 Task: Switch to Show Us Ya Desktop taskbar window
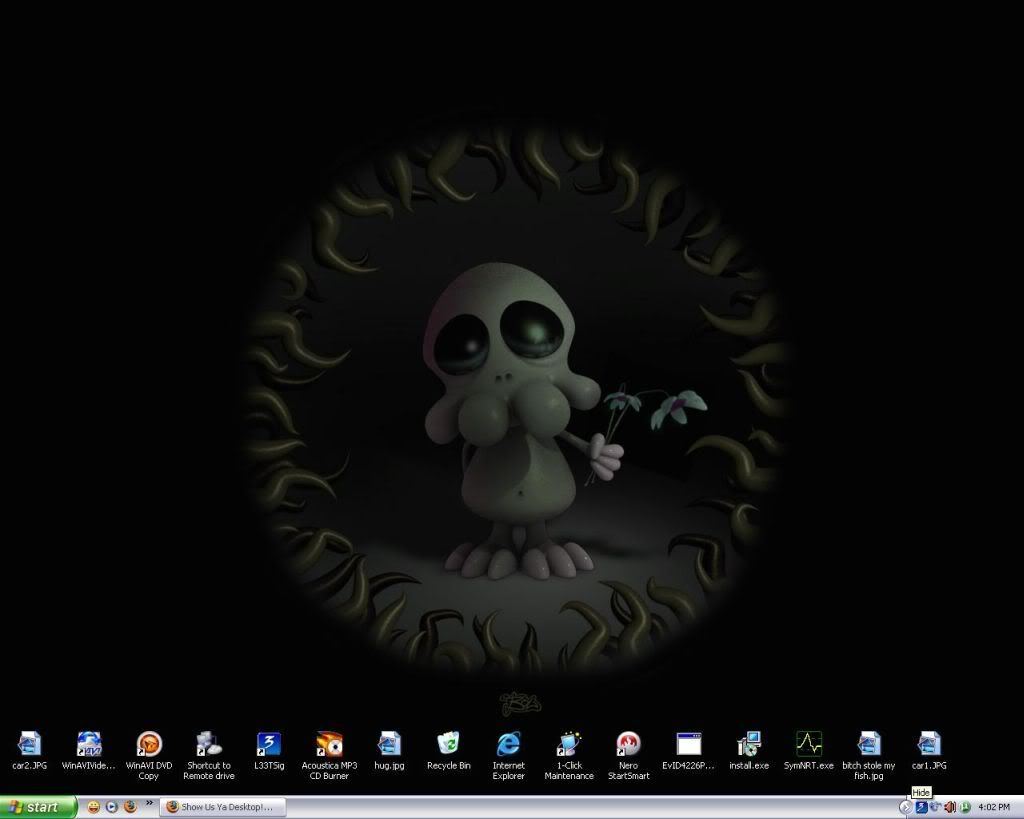(224, 807)
